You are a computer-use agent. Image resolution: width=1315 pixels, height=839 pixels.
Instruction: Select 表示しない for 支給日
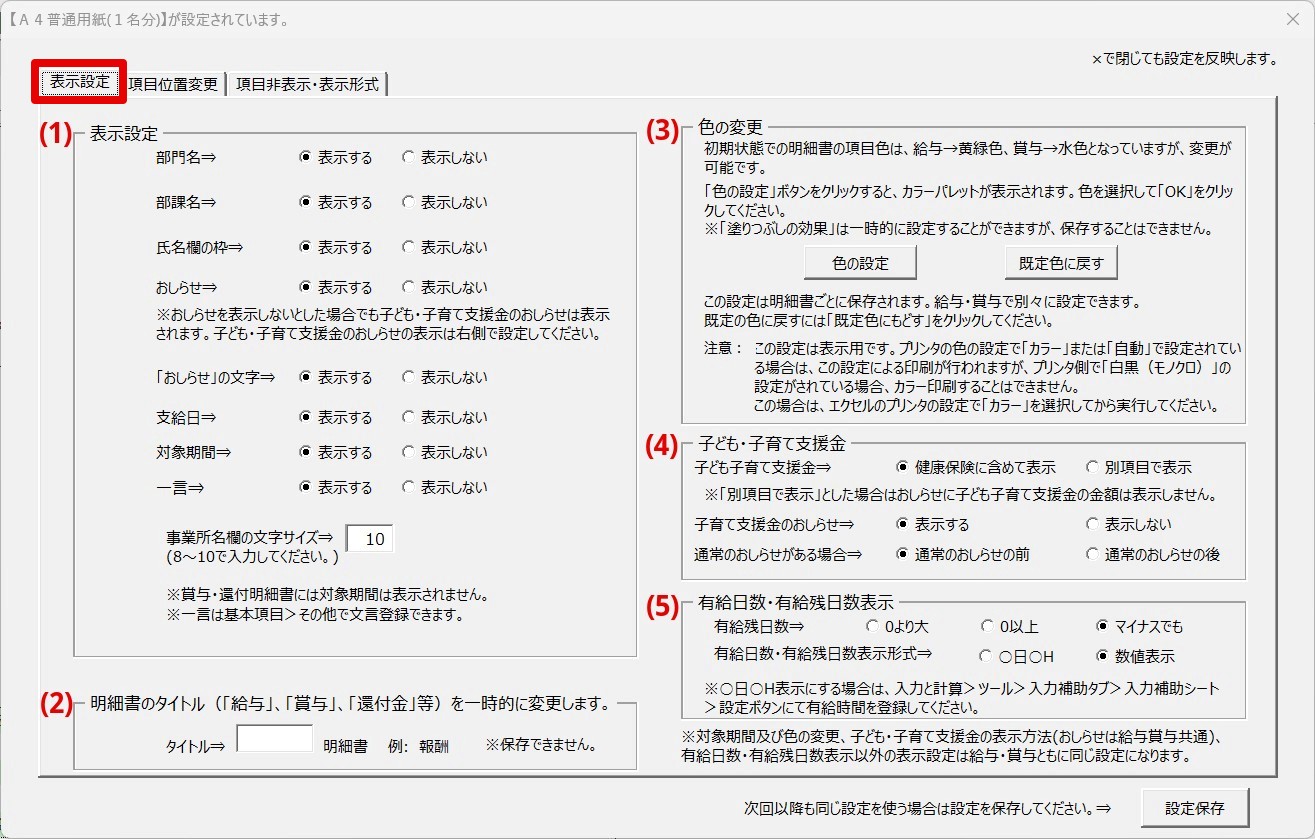pyautogui.click(x=445, y=417)
